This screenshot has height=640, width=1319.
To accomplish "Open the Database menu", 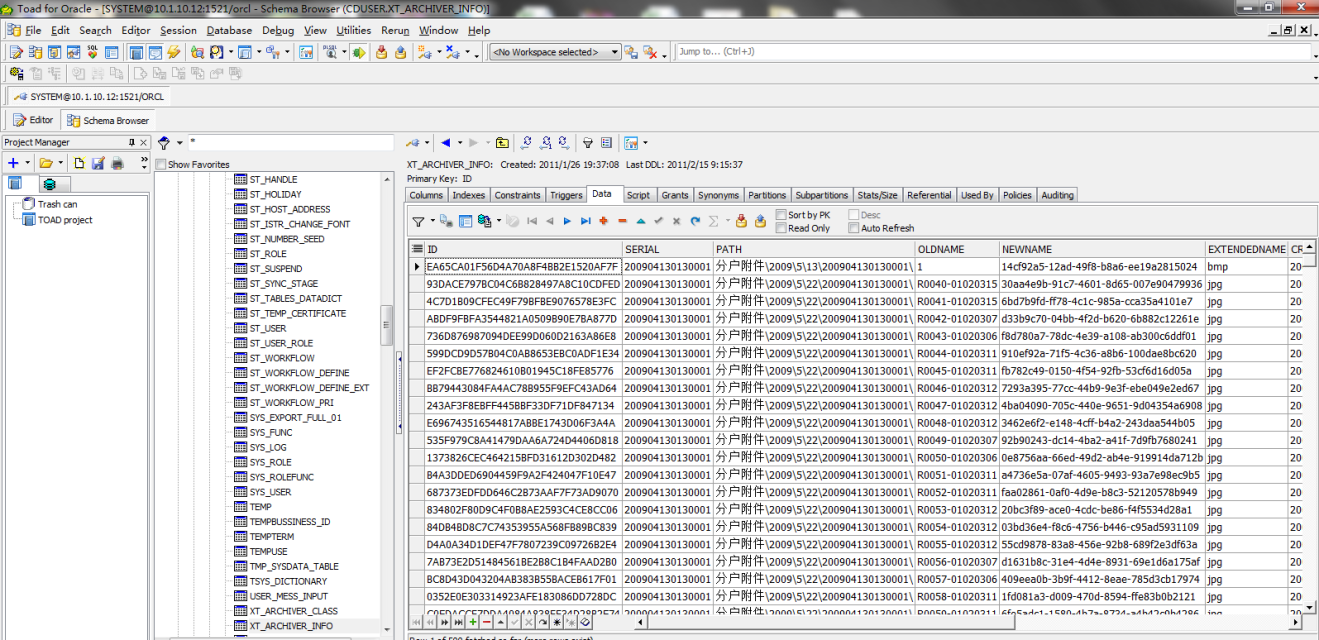I will coord(229,30).
